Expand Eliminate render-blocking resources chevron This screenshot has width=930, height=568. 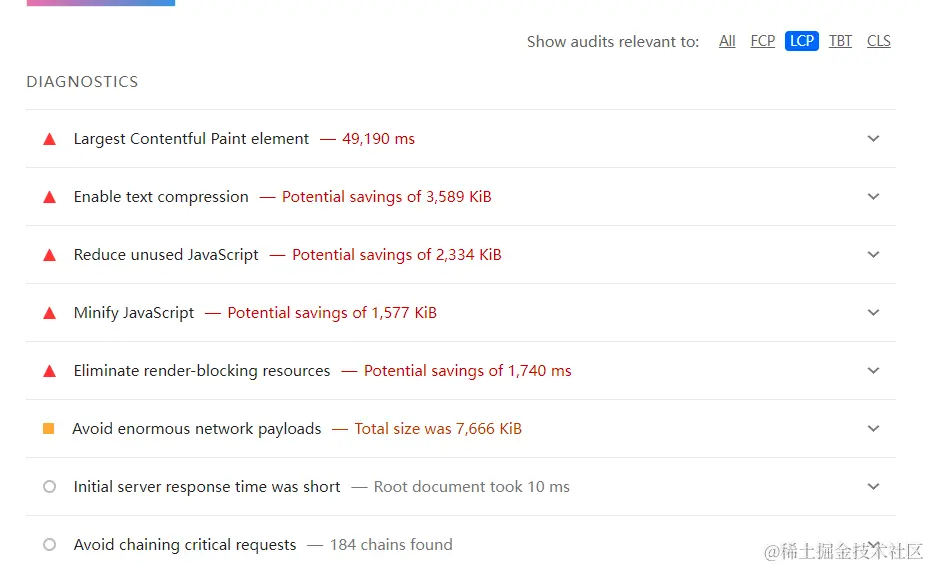point(873,371)
